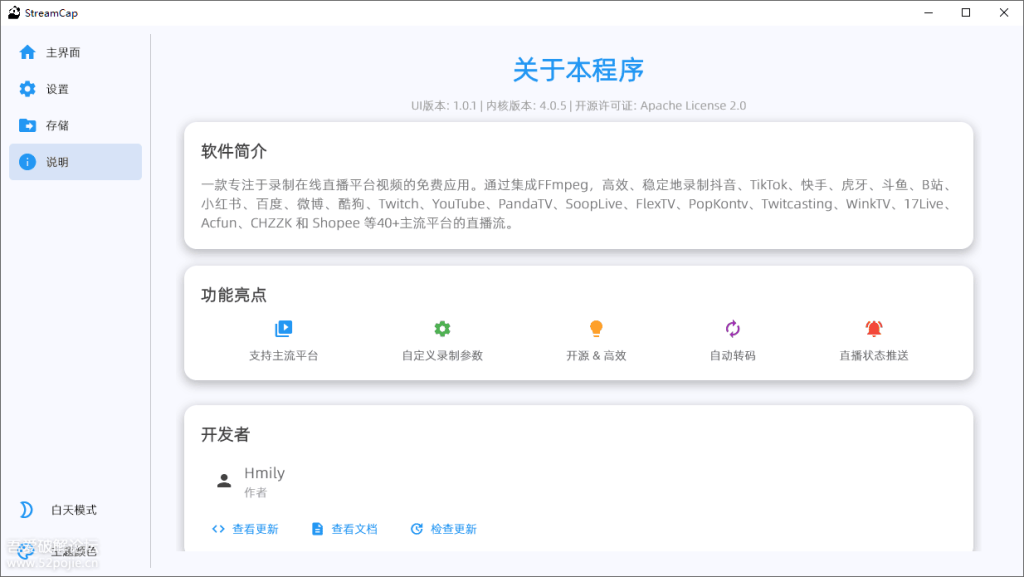Click the moon icon for theme mode
This screenshot has height=577, width=1024.
tap(26, 510)
